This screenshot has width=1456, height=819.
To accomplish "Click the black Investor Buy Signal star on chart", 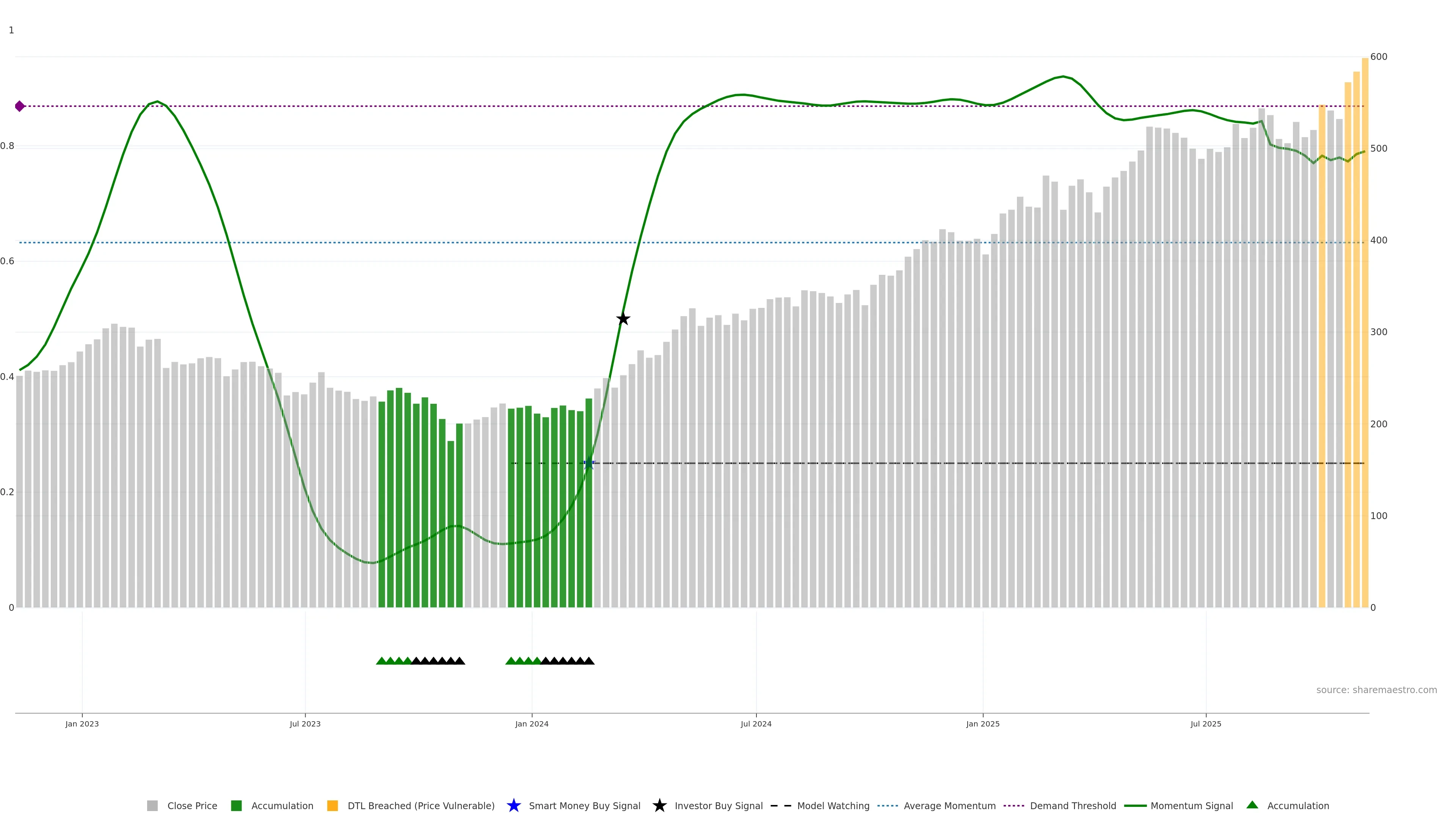I will pos(623,319).
